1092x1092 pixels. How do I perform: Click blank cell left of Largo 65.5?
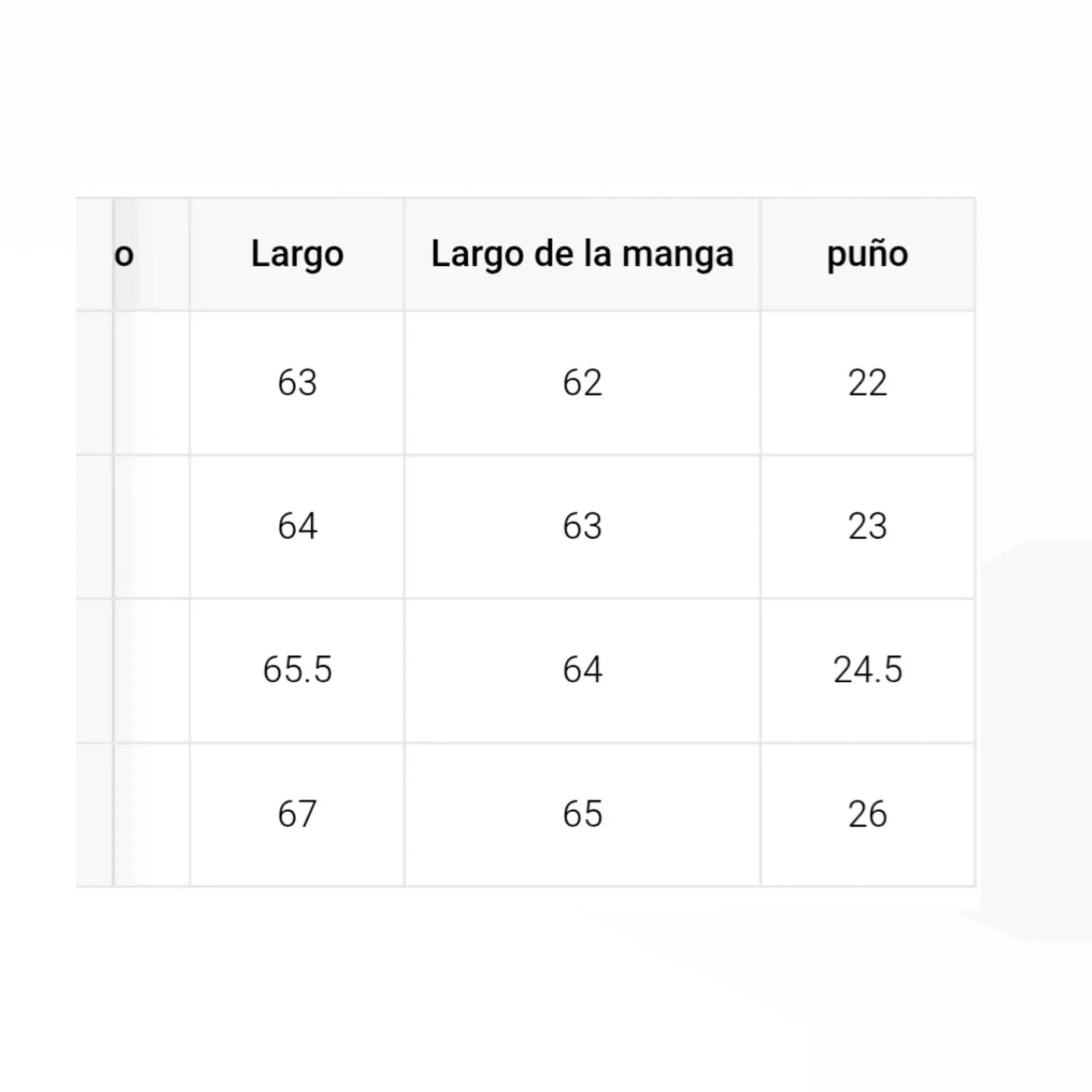click(151, 669)
